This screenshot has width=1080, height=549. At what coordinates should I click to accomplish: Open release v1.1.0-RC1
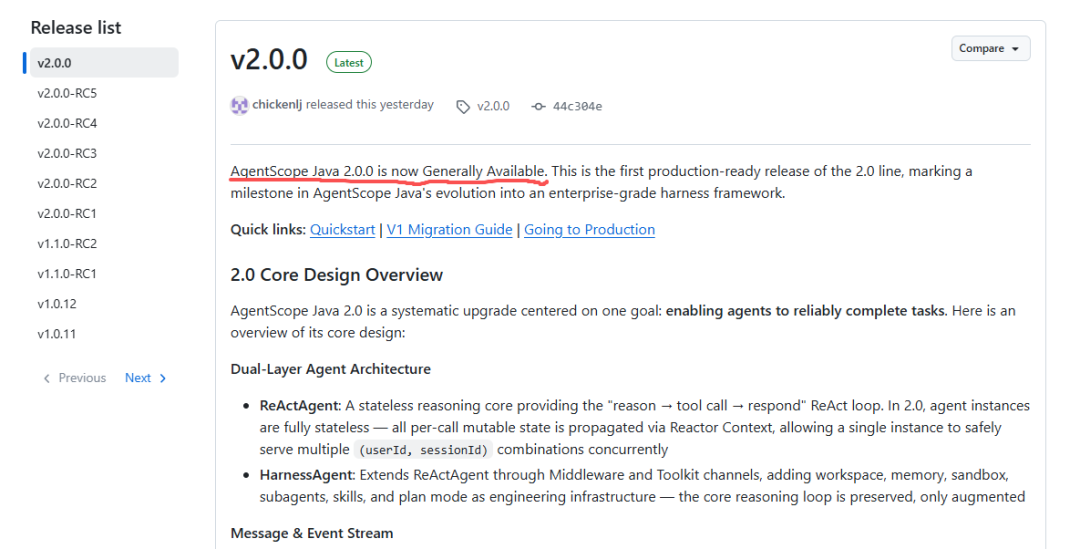pyautogui.click(x=67, y=273)
